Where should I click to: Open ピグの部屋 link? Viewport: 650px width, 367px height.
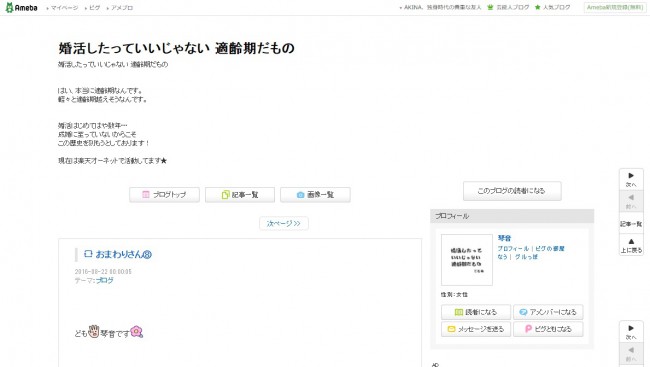(550, 248)
